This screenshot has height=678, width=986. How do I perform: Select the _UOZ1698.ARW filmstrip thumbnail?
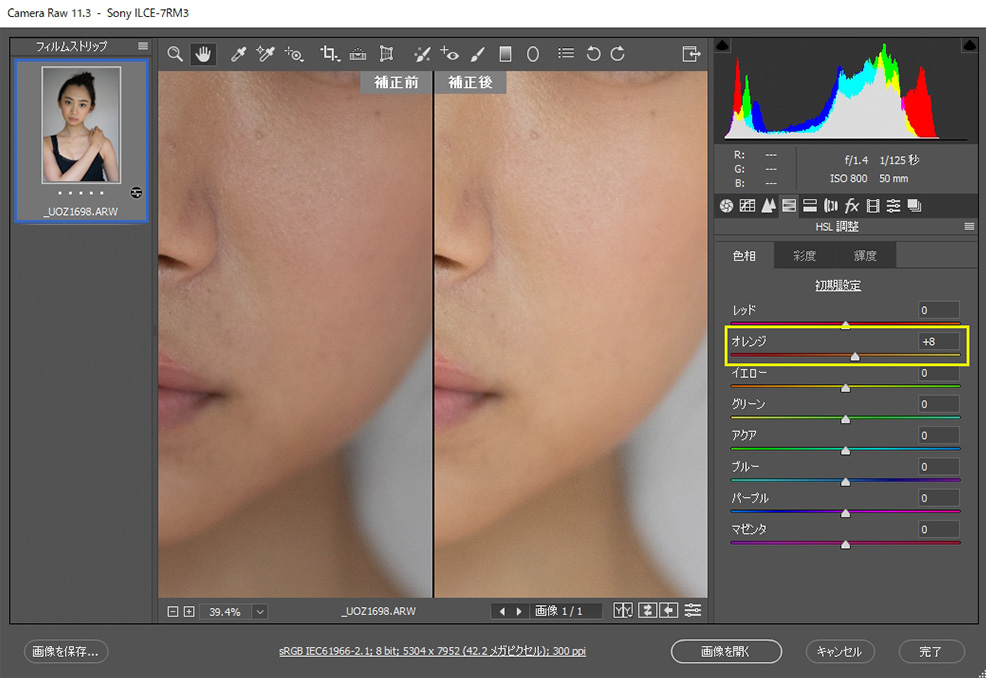81,125
